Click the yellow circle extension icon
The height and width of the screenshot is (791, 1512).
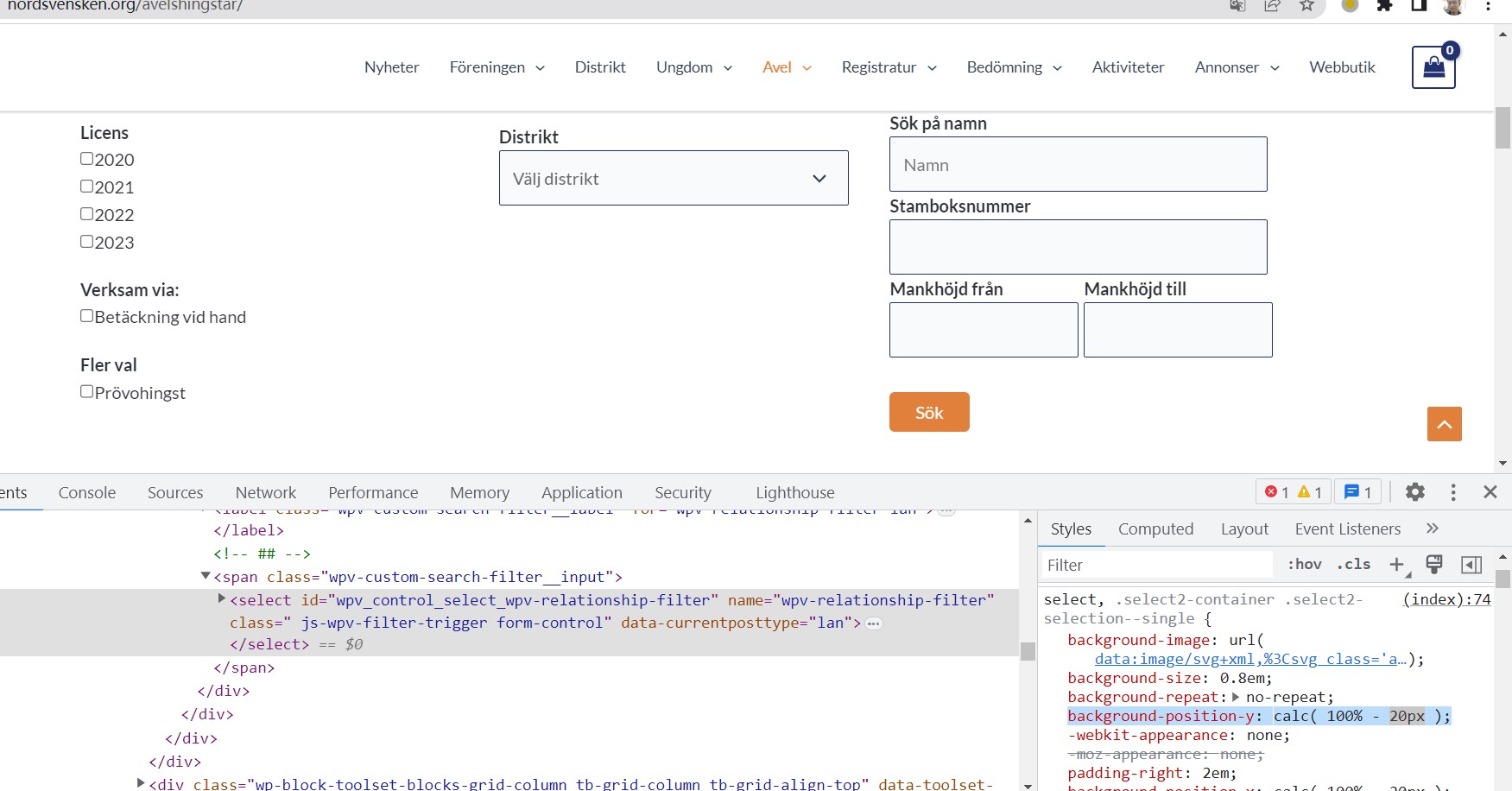[x=1350, y=5]
